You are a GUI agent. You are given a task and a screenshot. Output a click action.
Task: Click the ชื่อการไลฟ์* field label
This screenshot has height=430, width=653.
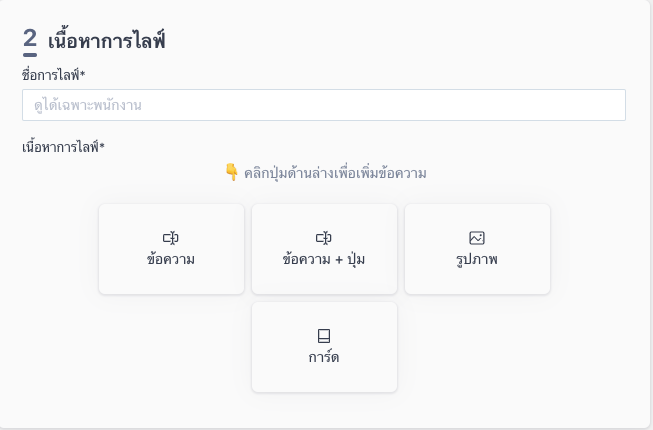click(x=54, y=75)
